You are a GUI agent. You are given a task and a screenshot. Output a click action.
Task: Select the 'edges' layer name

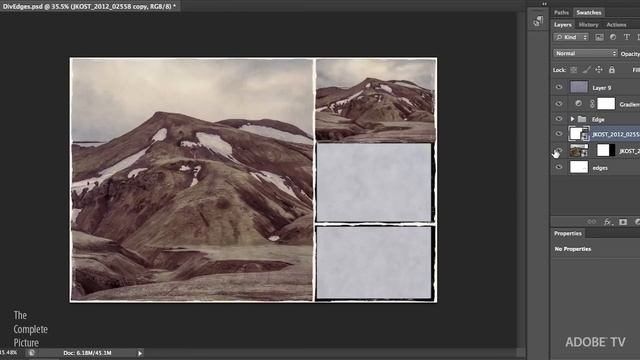(x=600, y=168)
